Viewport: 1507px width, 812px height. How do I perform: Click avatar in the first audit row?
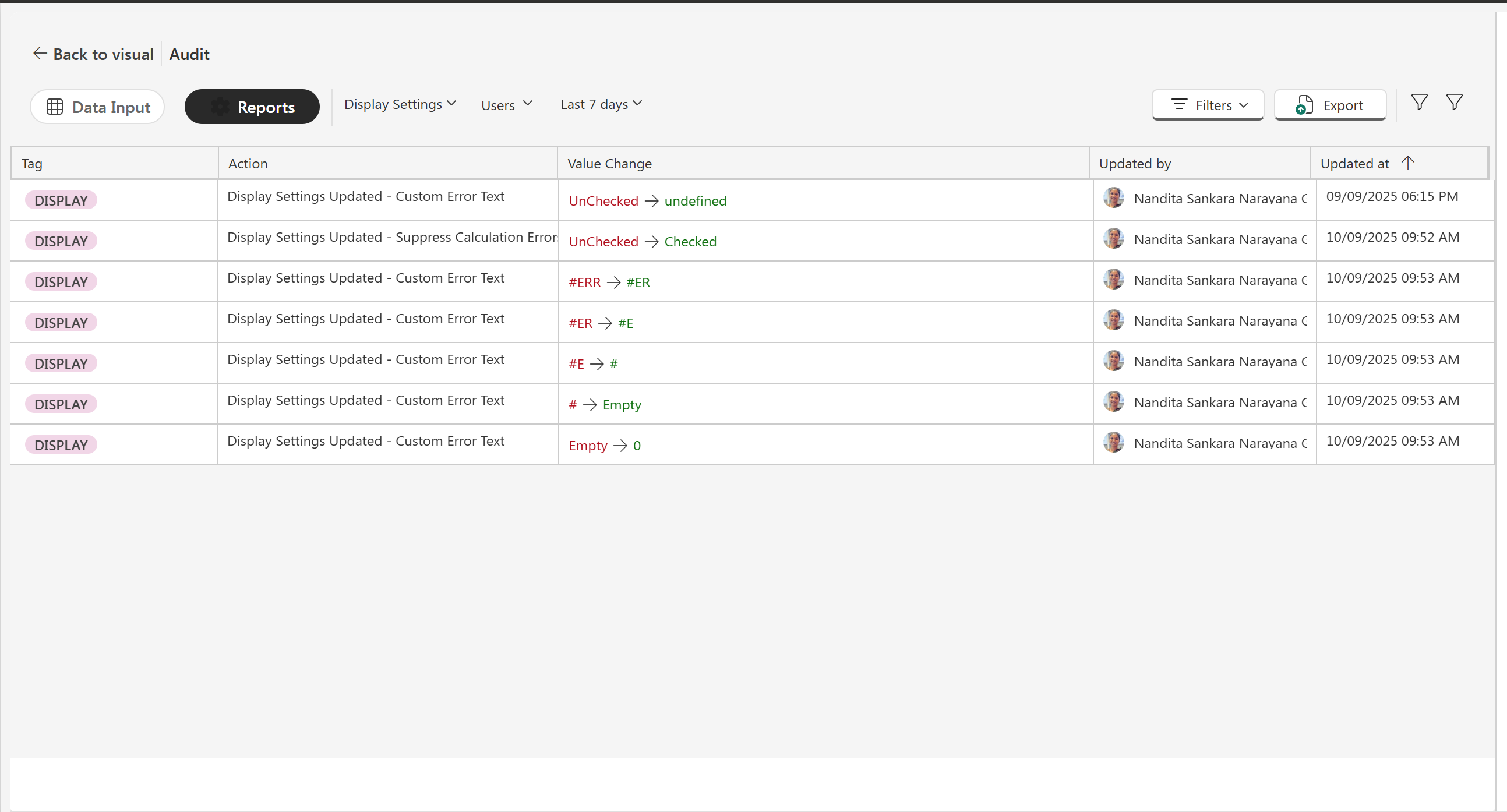(x=1113, y=197)
